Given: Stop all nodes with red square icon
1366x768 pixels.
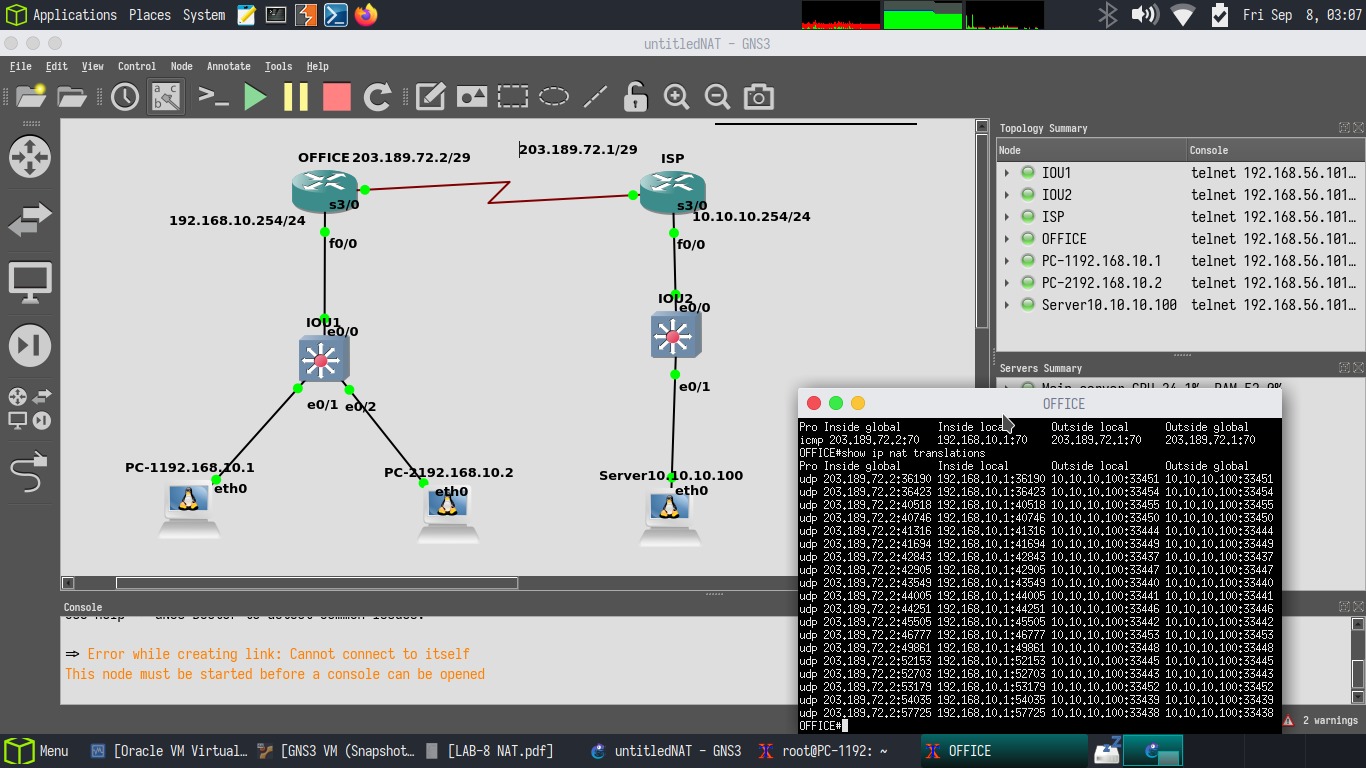Looking at the screenshot, I should coord(337,97).
